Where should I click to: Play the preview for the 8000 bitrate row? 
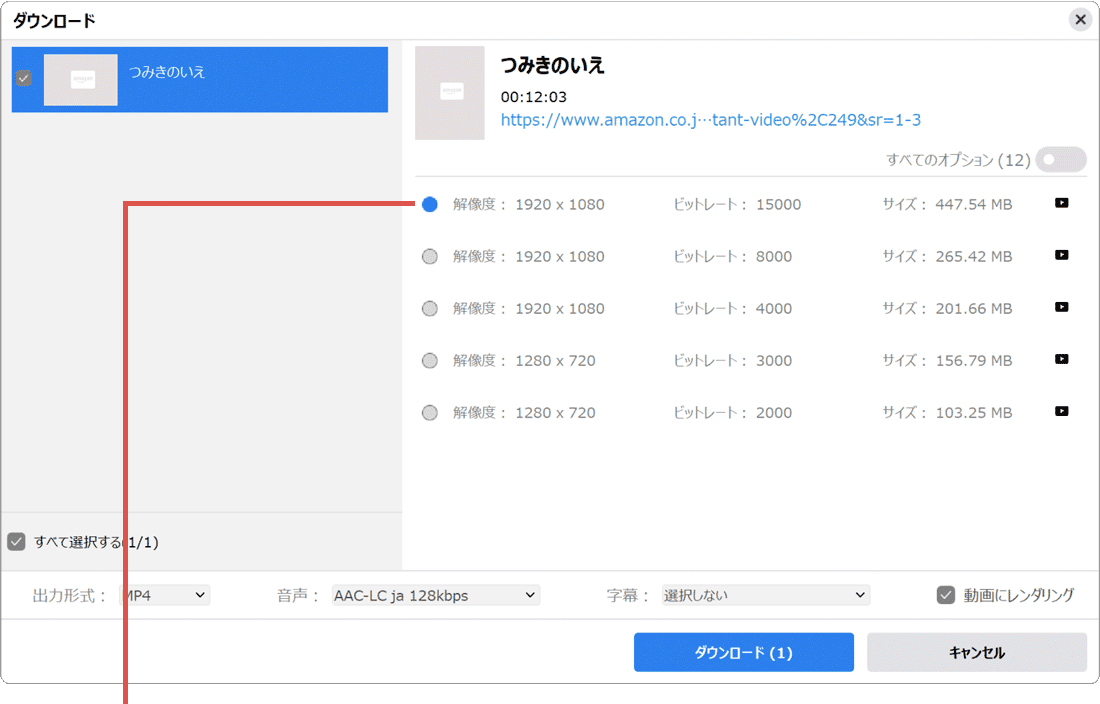[1061, 255]
